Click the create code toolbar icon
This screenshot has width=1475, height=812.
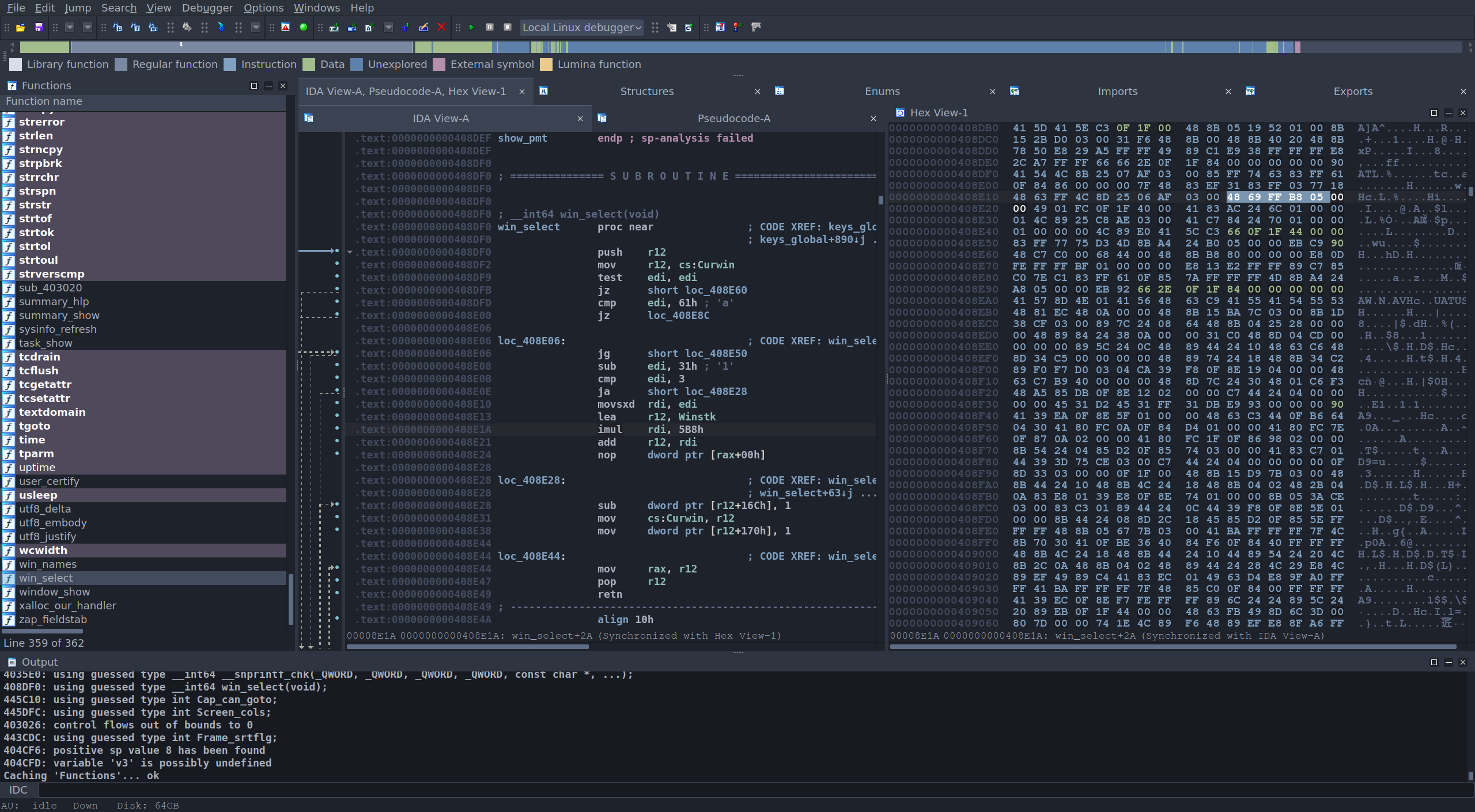click(x=334, y=27)
